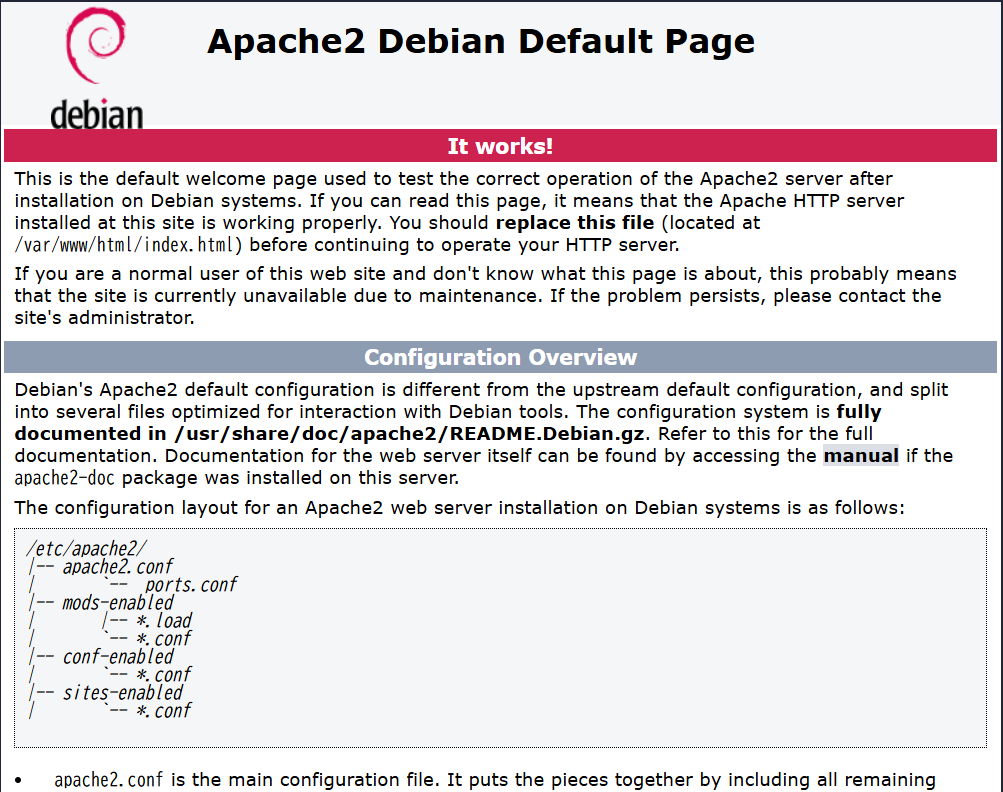The width and height of the screenshot is (1003, 792).
Task: Click the *.conf entry under mods-enabled
Action: [163, 638]
